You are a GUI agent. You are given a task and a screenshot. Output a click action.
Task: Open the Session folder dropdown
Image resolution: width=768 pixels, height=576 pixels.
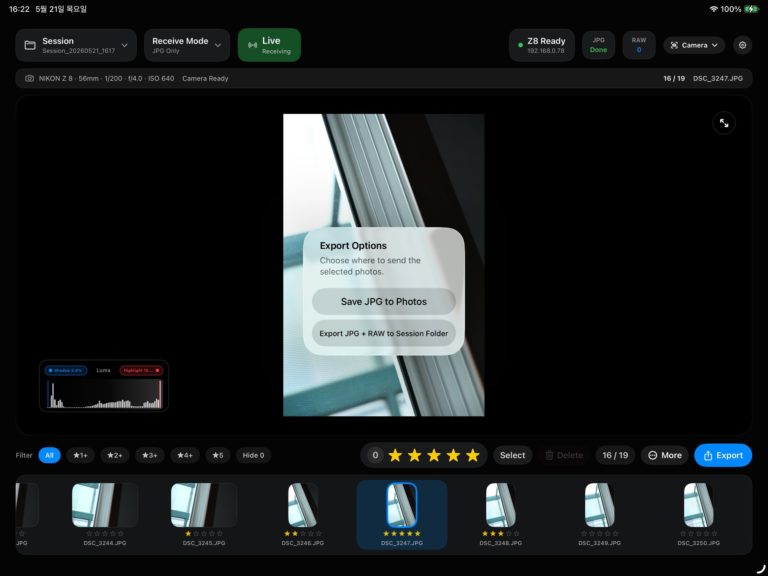76,45
